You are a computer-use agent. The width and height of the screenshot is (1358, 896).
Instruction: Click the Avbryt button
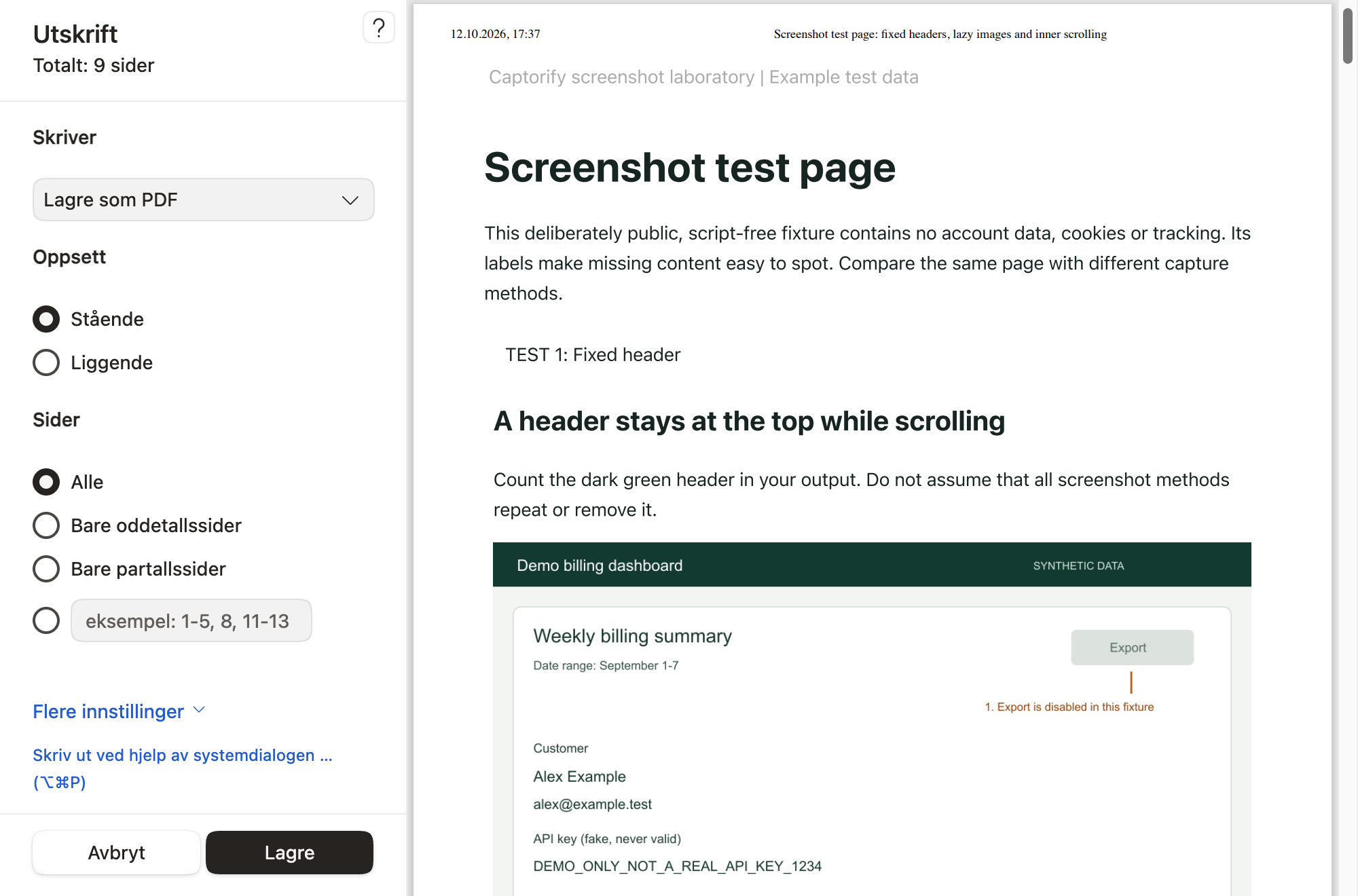click(116, 853)
